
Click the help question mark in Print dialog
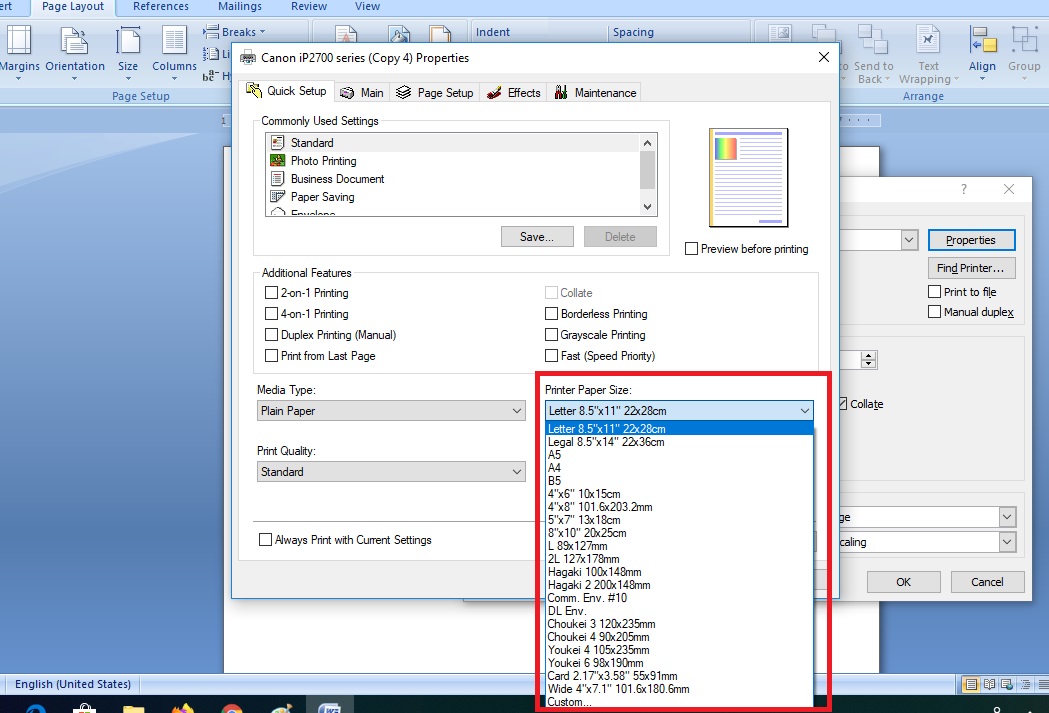click(963, 189)
